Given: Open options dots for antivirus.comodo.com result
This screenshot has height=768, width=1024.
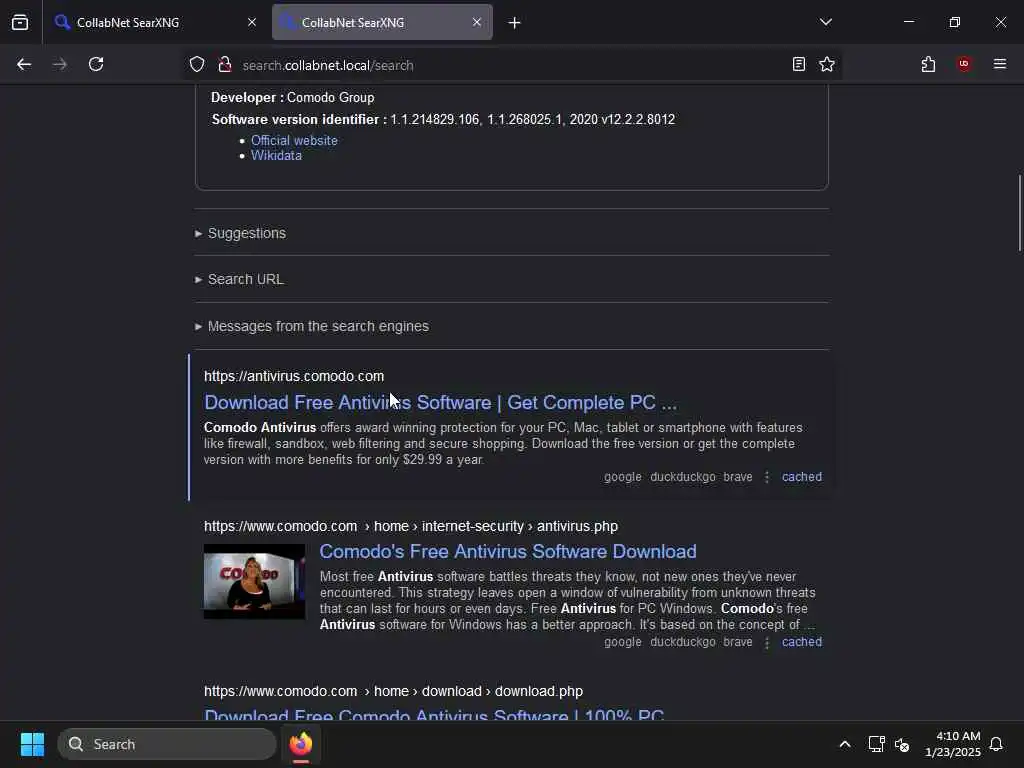Looking at the screenshot, I should [767, 477].
